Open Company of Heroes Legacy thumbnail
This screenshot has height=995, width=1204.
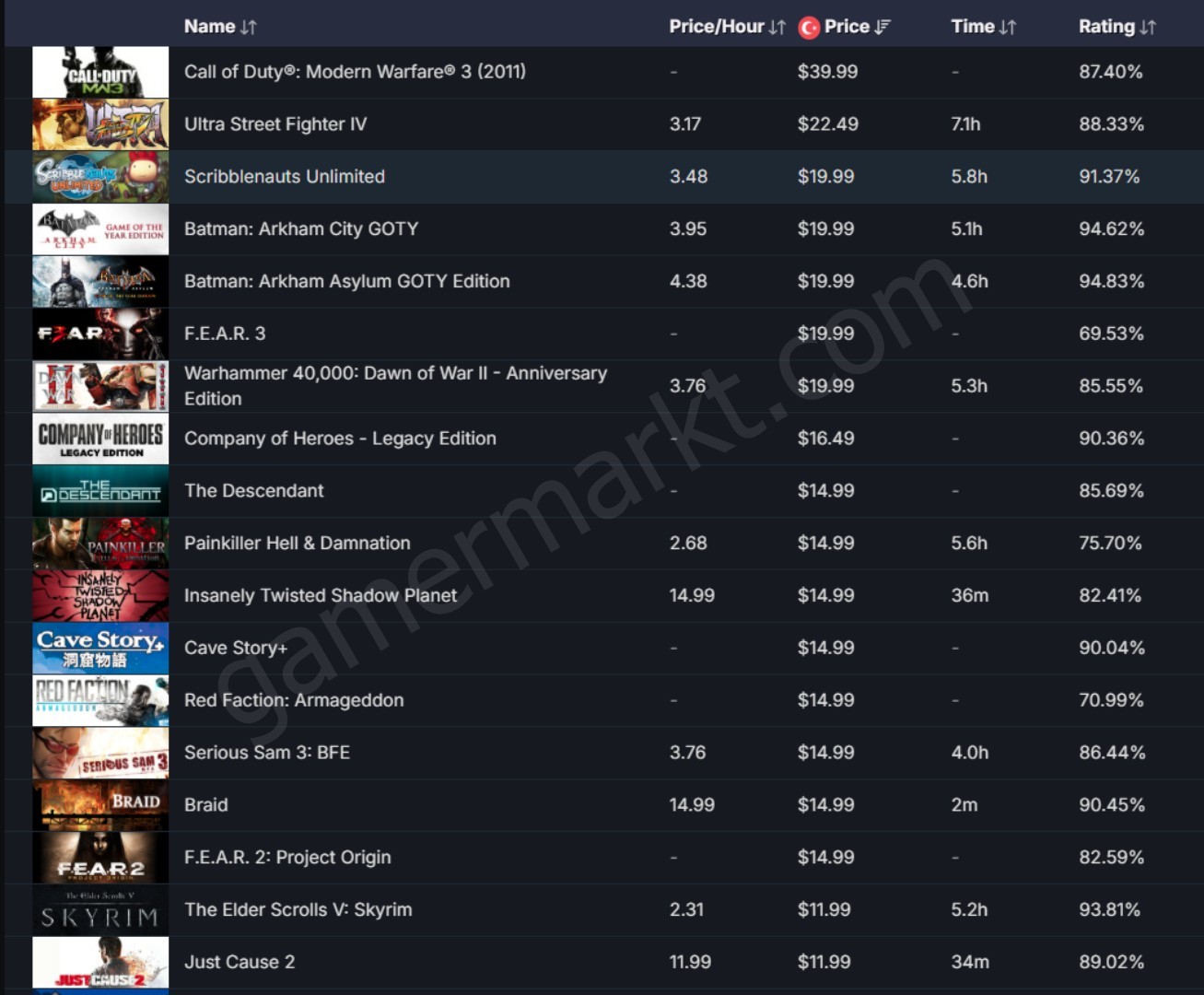coord(100,439)
